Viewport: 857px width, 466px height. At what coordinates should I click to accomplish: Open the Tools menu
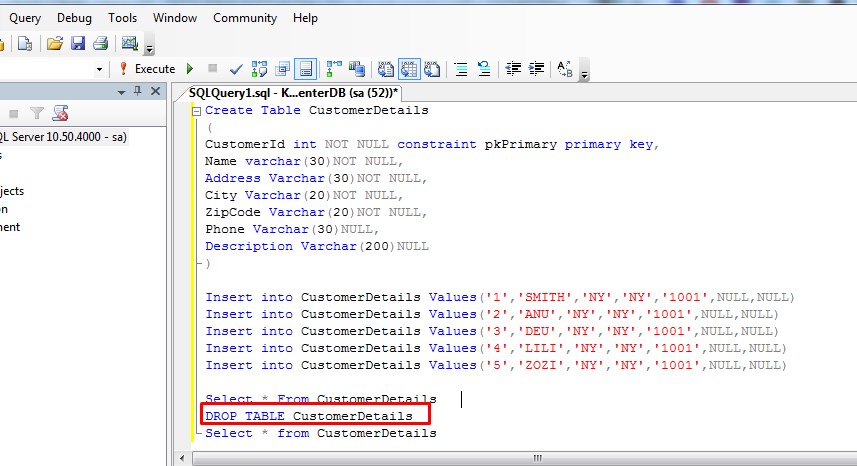122,18
